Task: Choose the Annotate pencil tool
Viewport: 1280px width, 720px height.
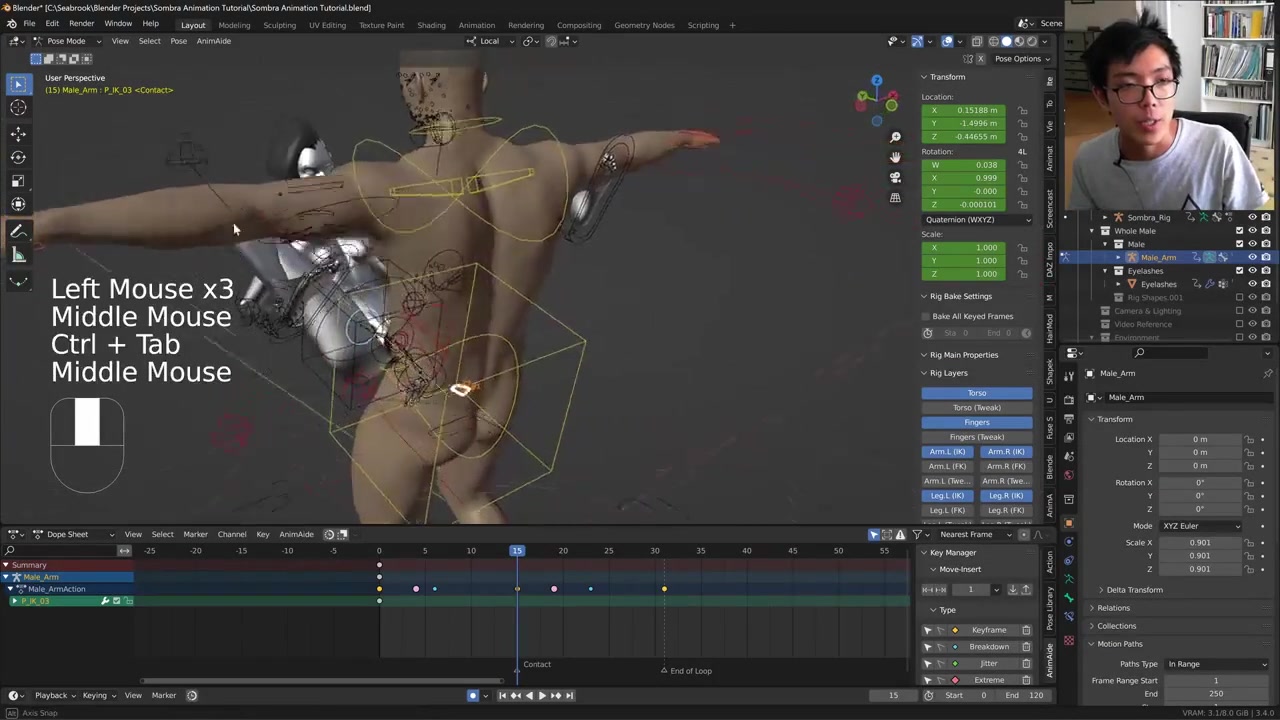Action: click(18, 231)
